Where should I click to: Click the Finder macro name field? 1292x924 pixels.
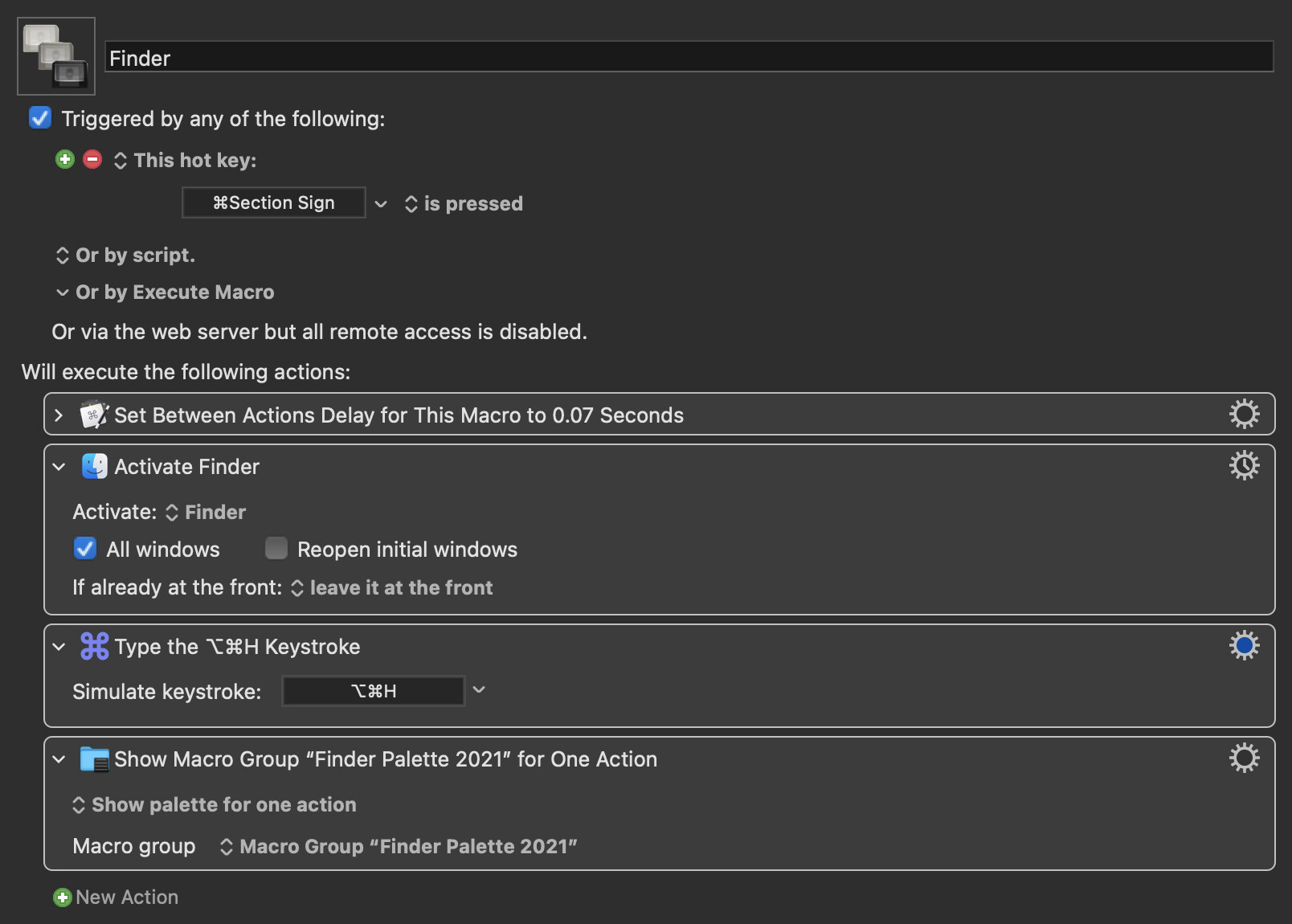coord(689,57)
